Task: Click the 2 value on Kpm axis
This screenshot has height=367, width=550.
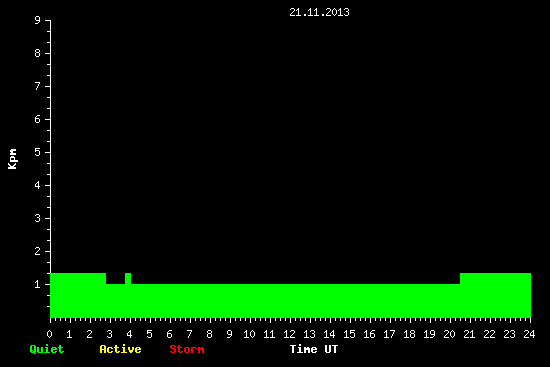Action: [x=38, y=251]
